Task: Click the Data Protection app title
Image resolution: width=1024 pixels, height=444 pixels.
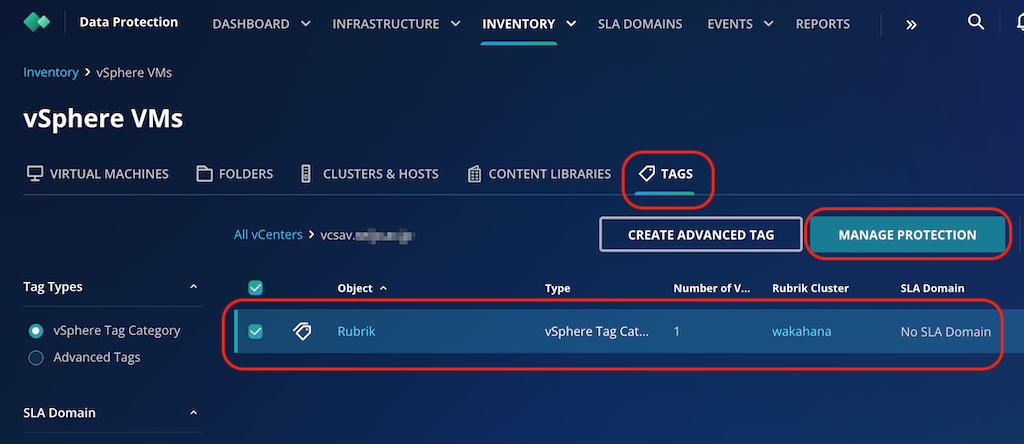Action: tap(129, 22)
